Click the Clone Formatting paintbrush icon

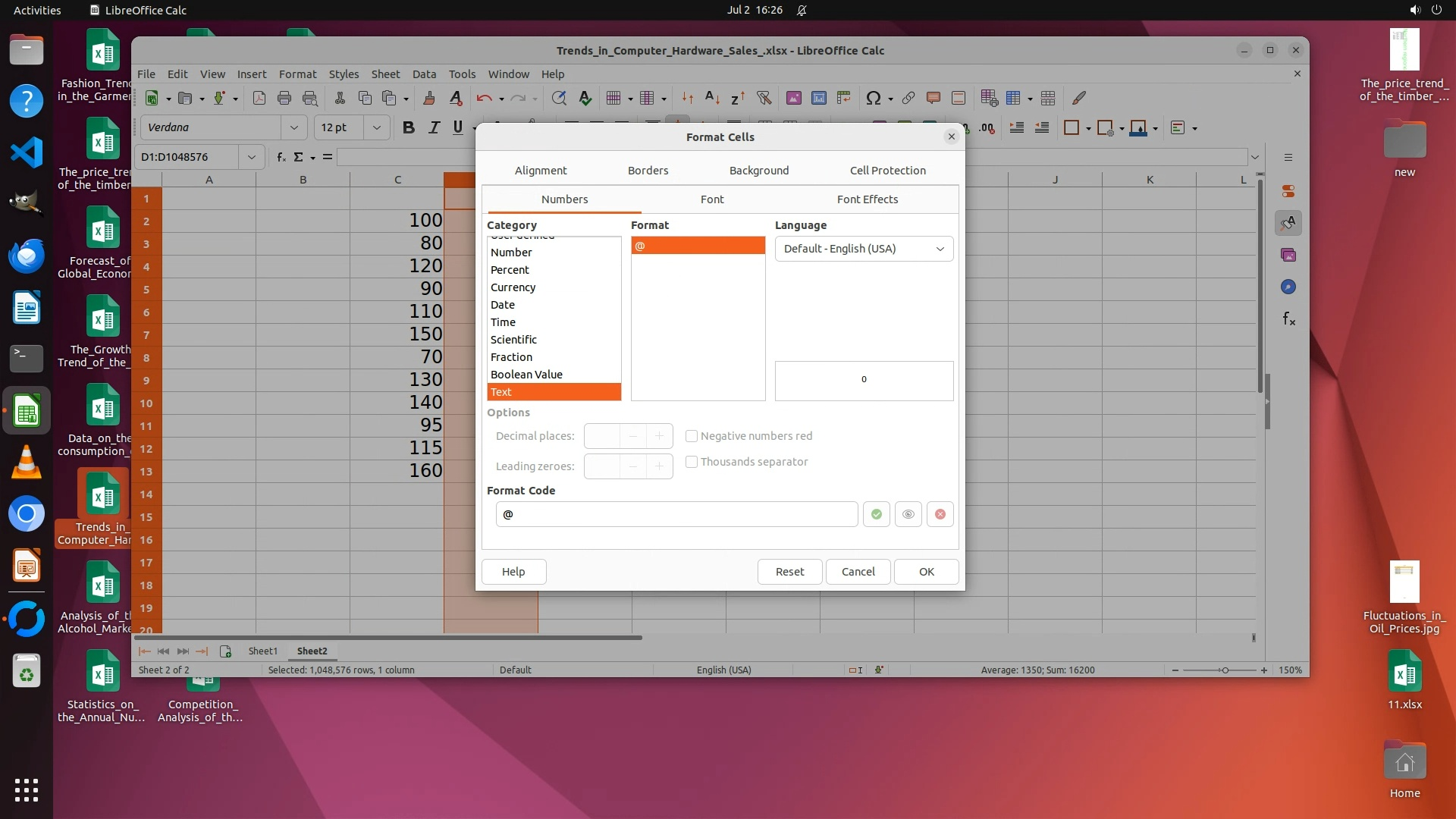pos(428,98)
